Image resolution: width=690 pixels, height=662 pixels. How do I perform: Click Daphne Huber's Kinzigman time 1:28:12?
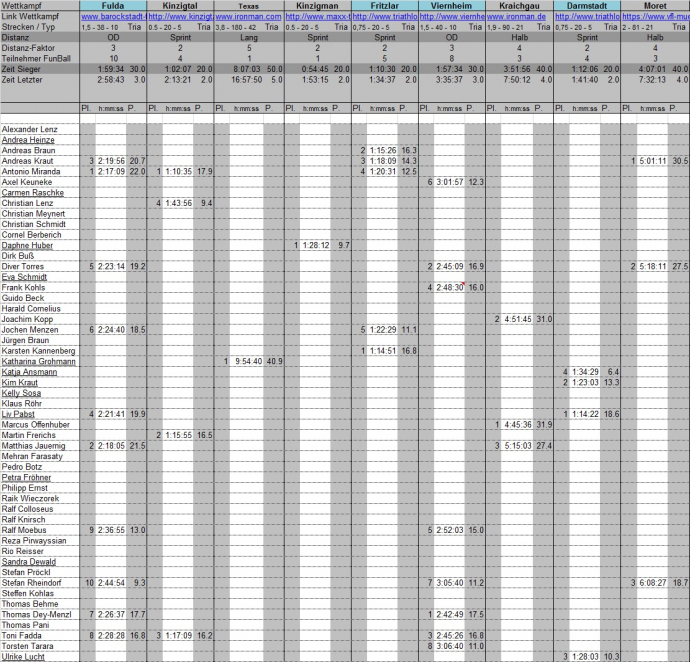point(316,246)
